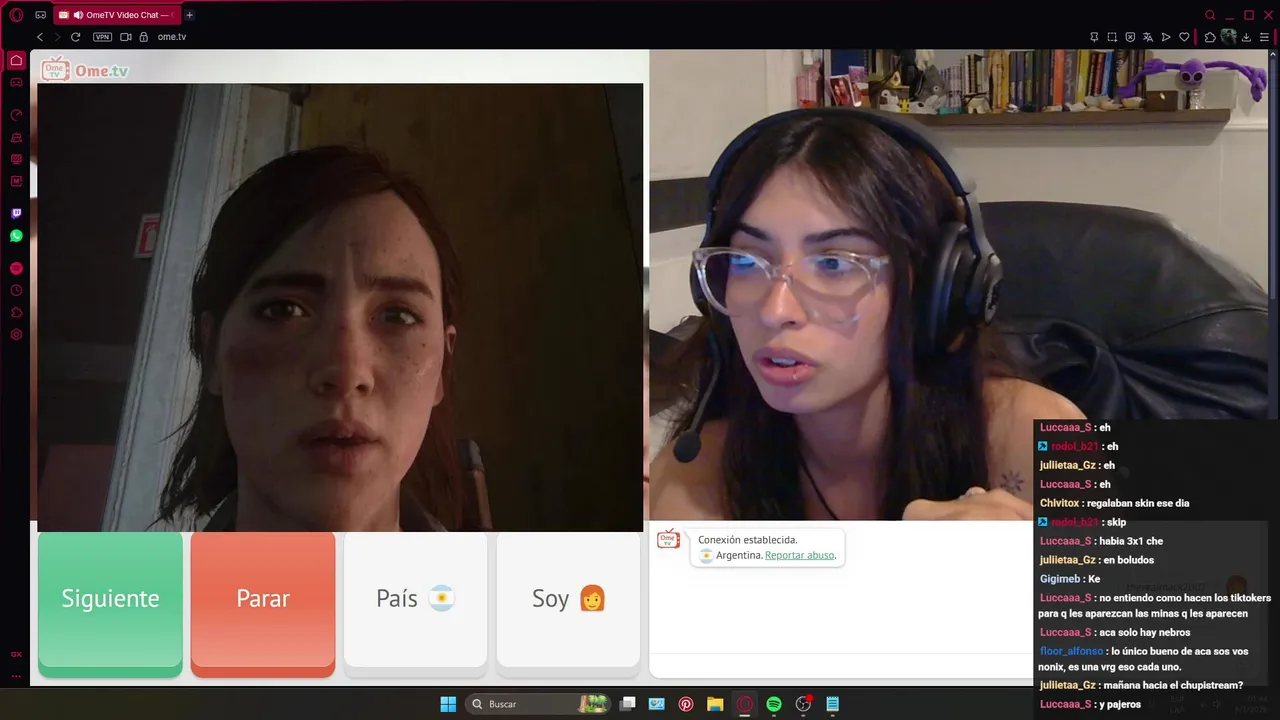Open ad blocker shield icon

tap(1130, 37)
